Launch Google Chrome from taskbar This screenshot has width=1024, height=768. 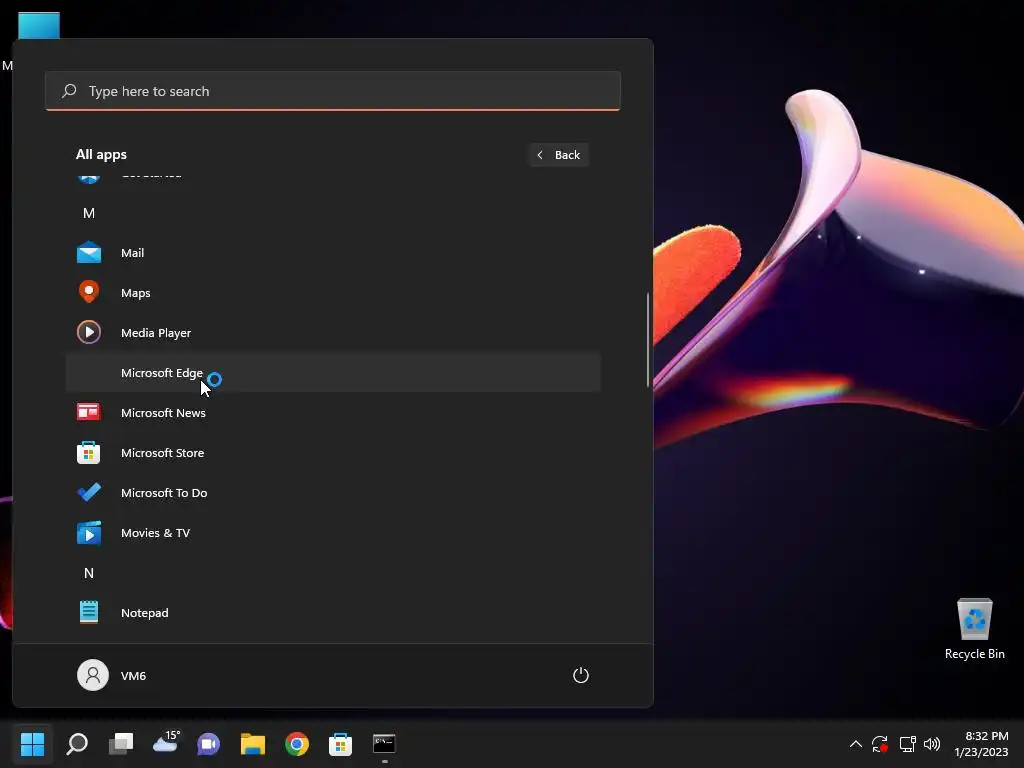[296, 744]
